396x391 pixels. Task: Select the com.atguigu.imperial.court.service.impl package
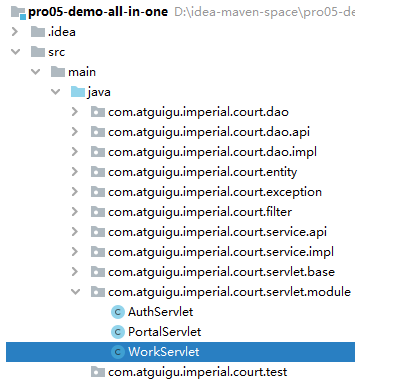(x=221, y=252)
